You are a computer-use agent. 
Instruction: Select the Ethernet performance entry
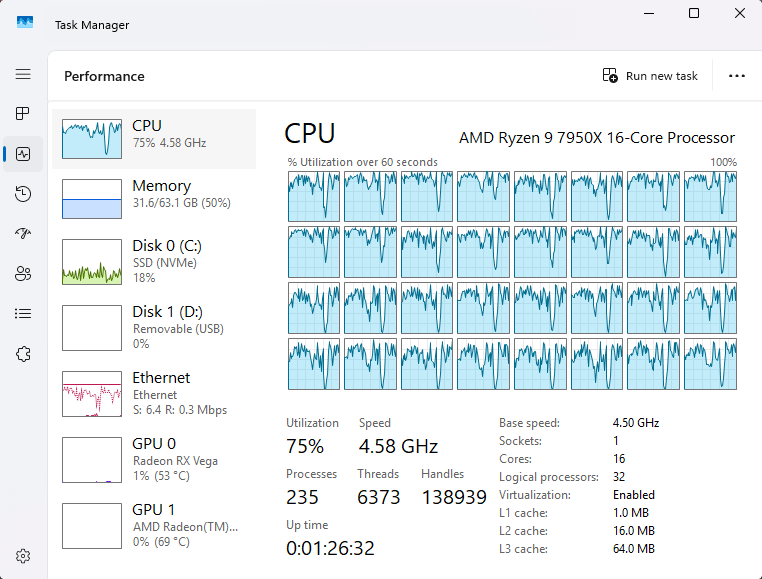click(154, 393)
